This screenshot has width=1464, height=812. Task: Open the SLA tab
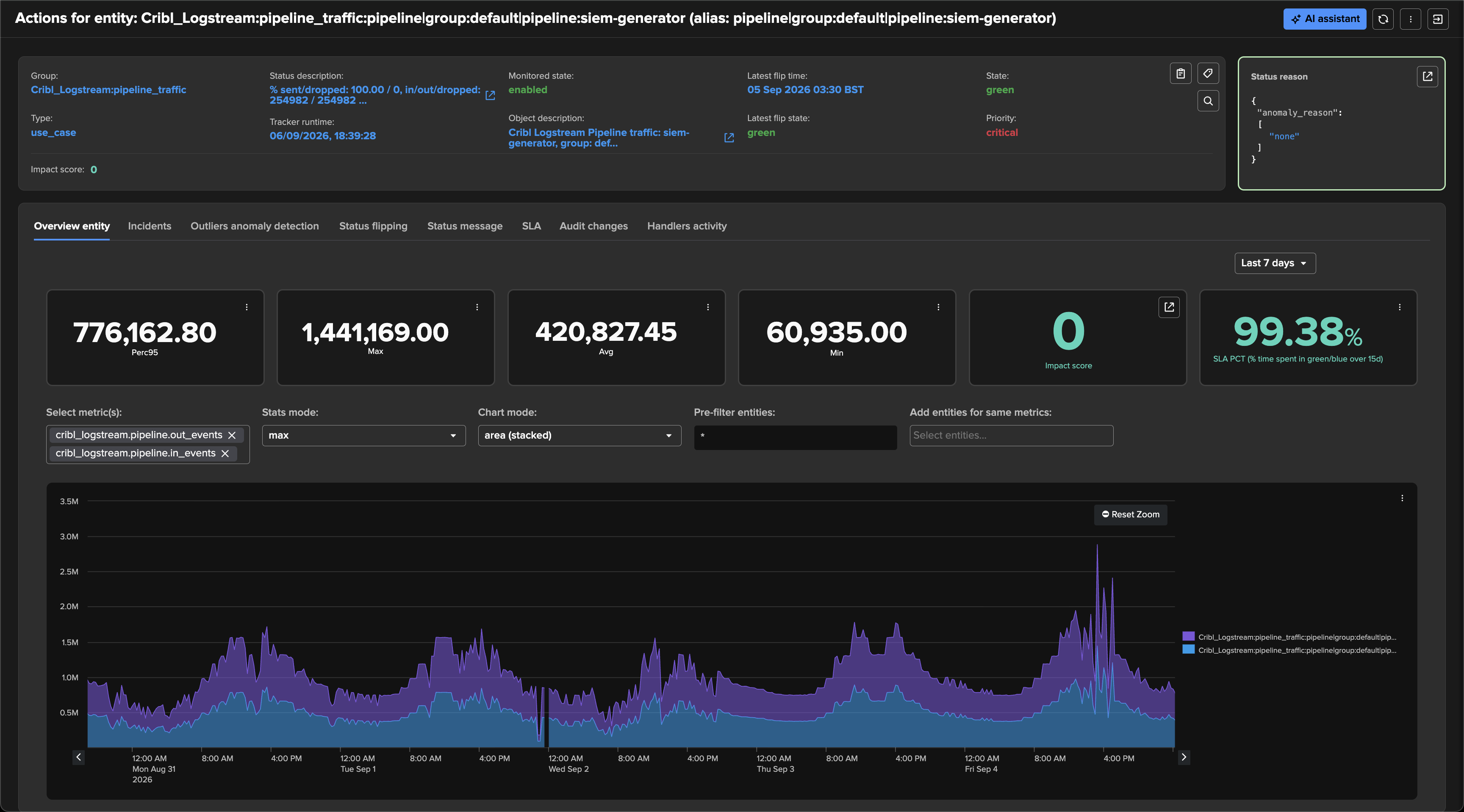(x=531, y=226)
